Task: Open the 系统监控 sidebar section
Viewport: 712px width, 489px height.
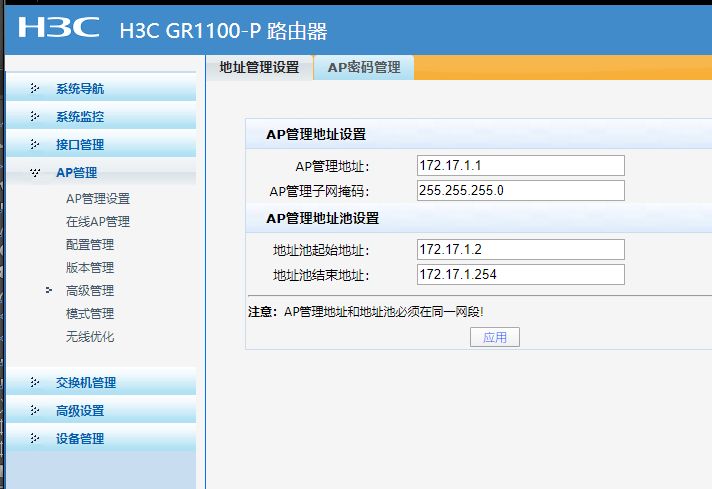Action: click(x=101, y=115)
